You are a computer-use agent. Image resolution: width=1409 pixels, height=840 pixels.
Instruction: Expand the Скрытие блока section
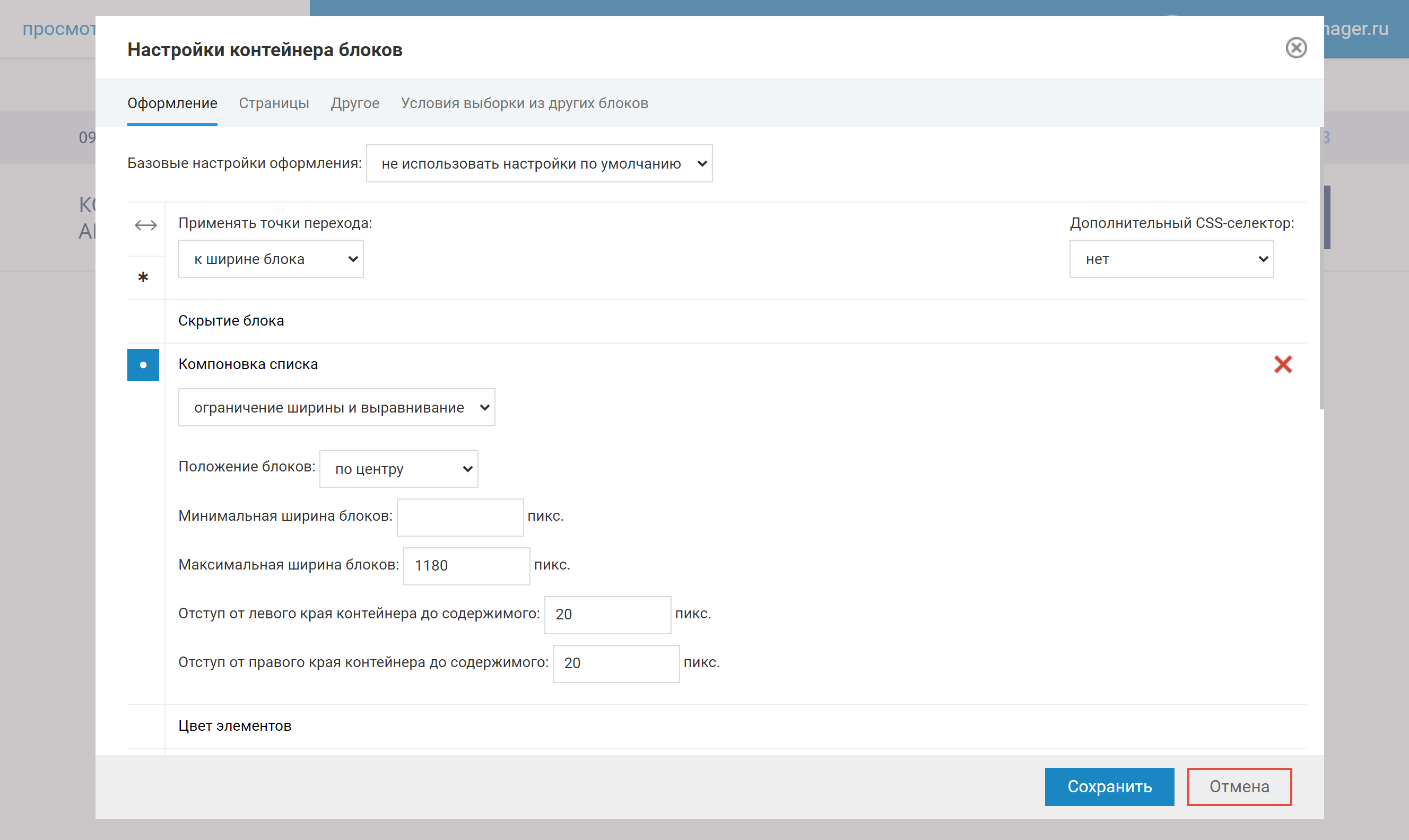pyautogui.click(x=231, y=321)
